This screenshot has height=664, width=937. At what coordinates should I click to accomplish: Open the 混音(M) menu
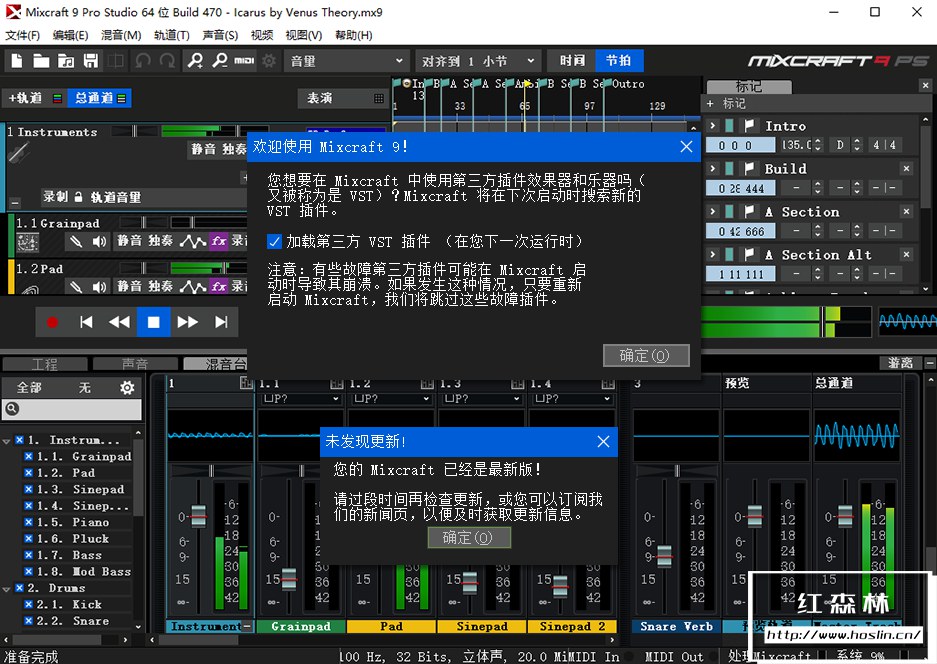(x=121, y=35)
